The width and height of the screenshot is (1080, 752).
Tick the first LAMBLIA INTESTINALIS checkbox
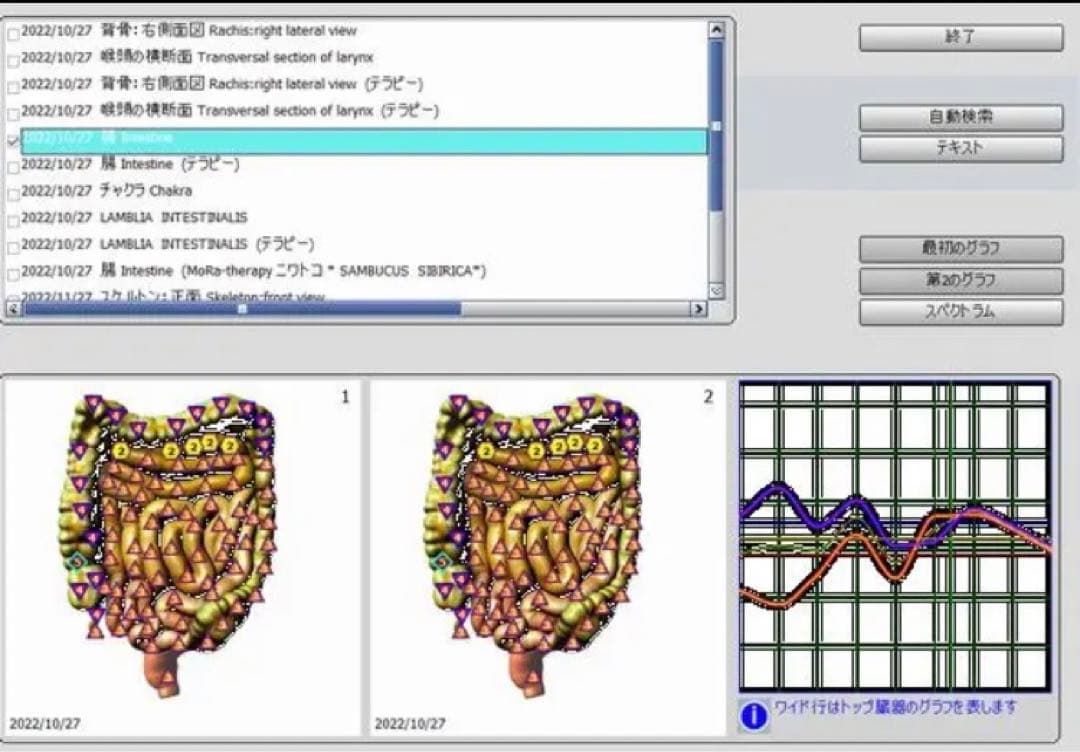coord(13,219)
